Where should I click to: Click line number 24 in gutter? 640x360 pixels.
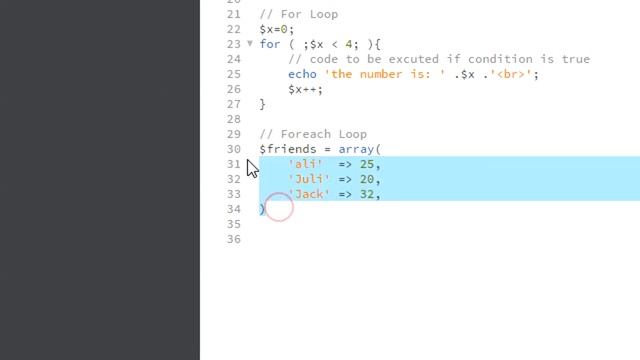click(x=234, y=59)
